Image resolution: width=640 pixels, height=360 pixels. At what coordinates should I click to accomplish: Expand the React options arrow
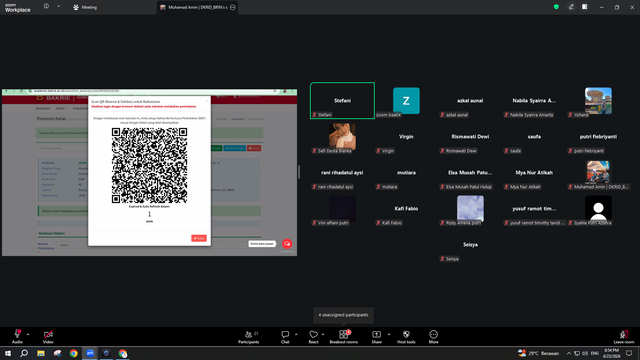point(323,334)
